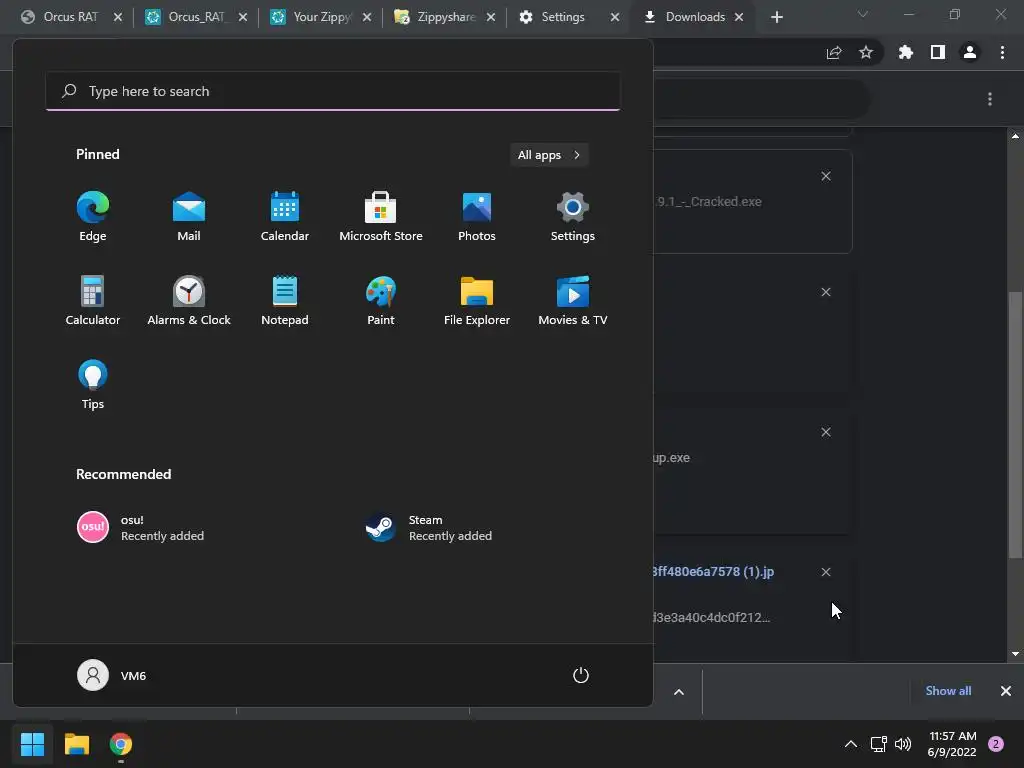Click the scrollbar up arrow

click(x=1015, y=136)
